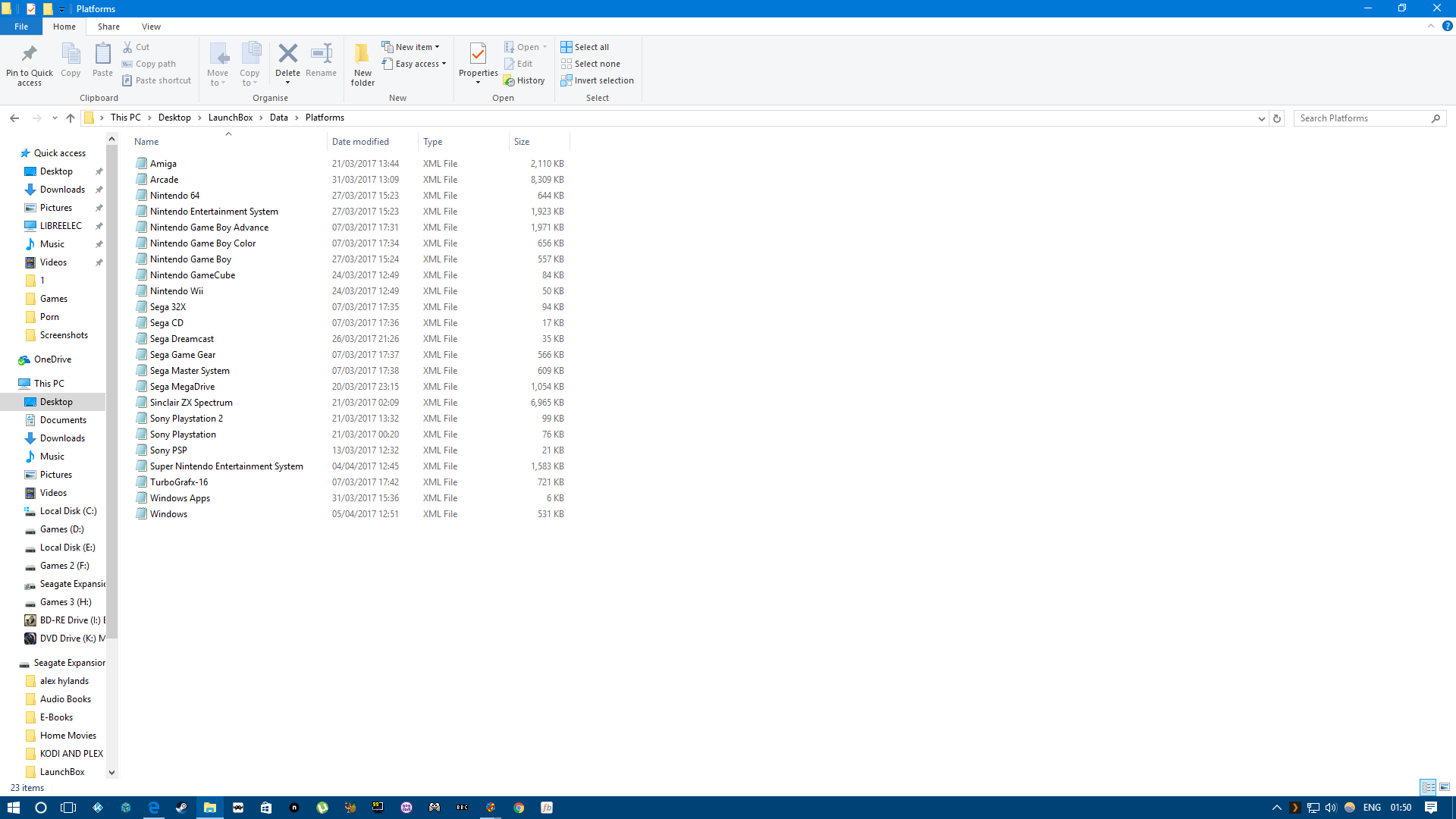1456x819 pixels.
Task: Switch to details view layout icon
Action: click(x=1428, y=787)
